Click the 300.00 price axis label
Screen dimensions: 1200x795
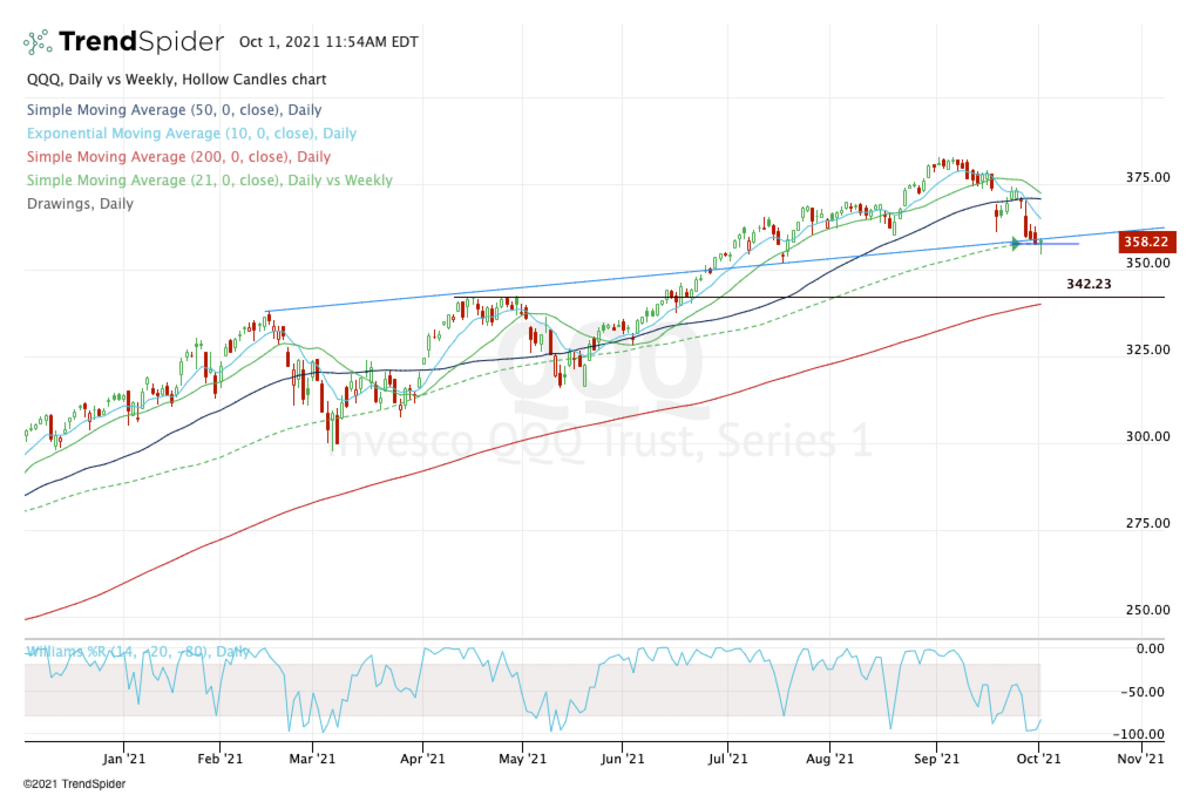pos(1147,436)
